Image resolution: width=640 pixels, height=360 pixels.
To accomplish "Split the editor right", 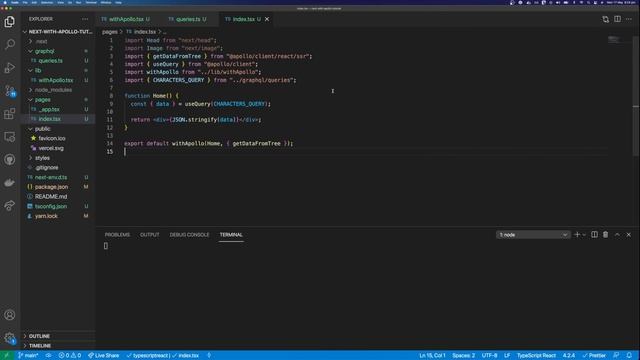I will tap(617, 19).
